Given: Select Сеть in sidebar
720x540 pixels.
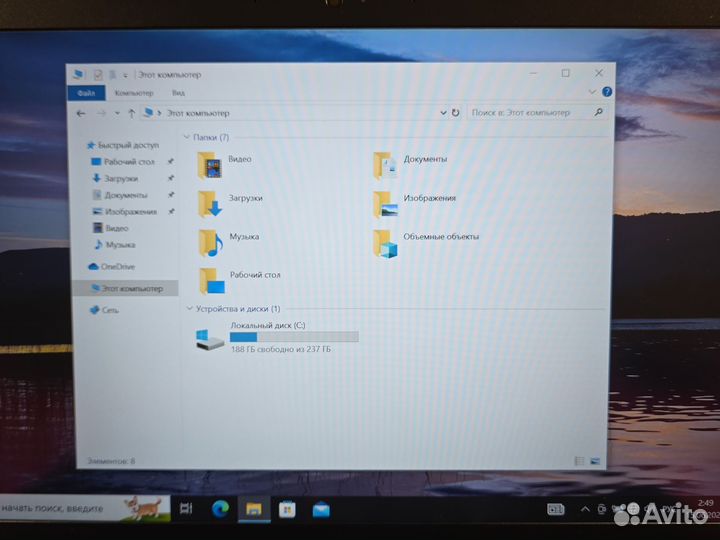Looking at the screenshot, I should [105, 310].
